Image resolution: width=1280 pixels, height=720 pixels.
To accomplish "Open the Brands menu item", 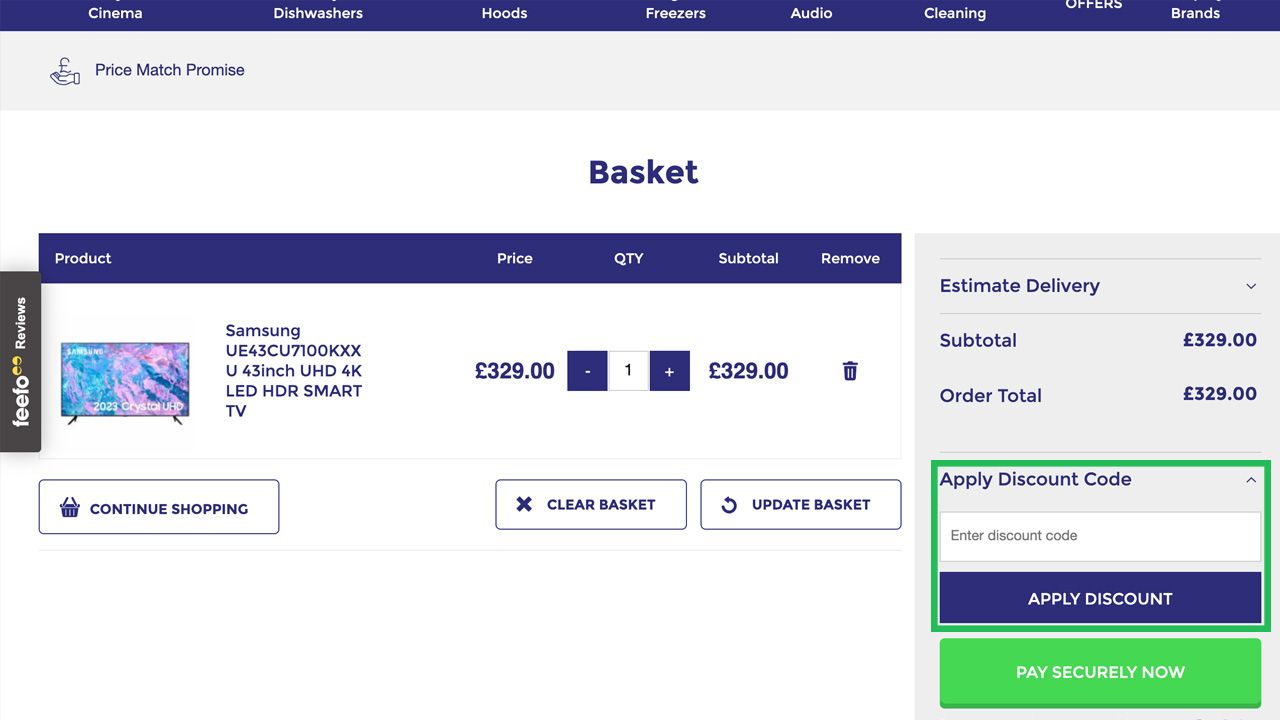I will 1195,13.
